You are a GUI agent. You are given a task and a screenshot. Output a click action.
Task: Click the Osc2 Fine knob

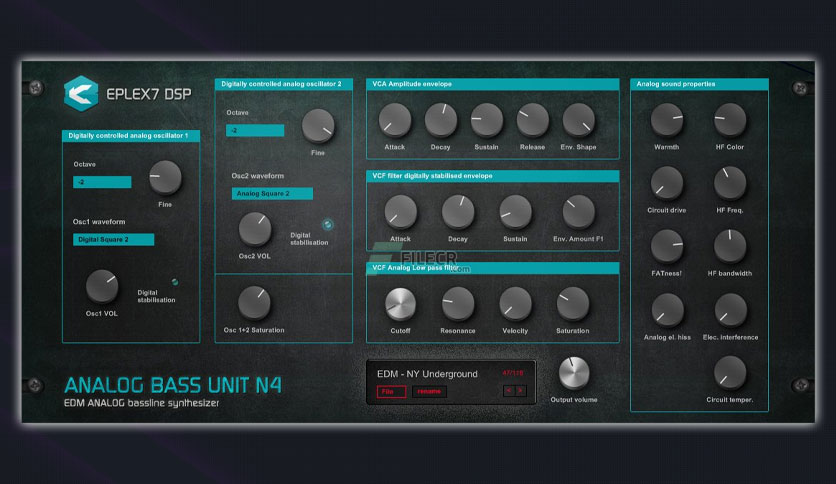coord(318,126)
